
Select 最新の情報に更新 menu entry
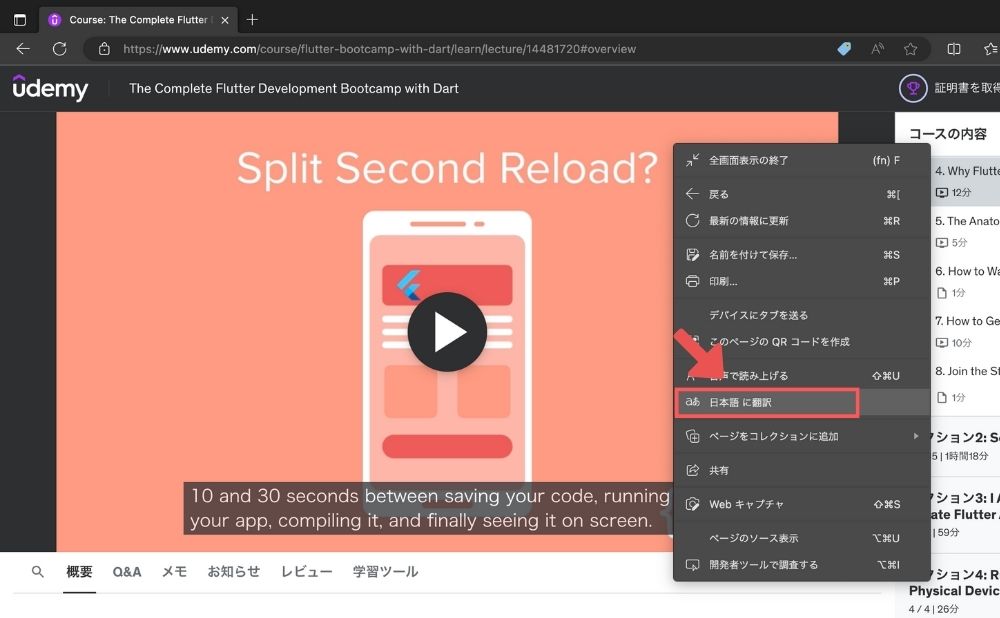pyautogui.click(x=802, y=221)
